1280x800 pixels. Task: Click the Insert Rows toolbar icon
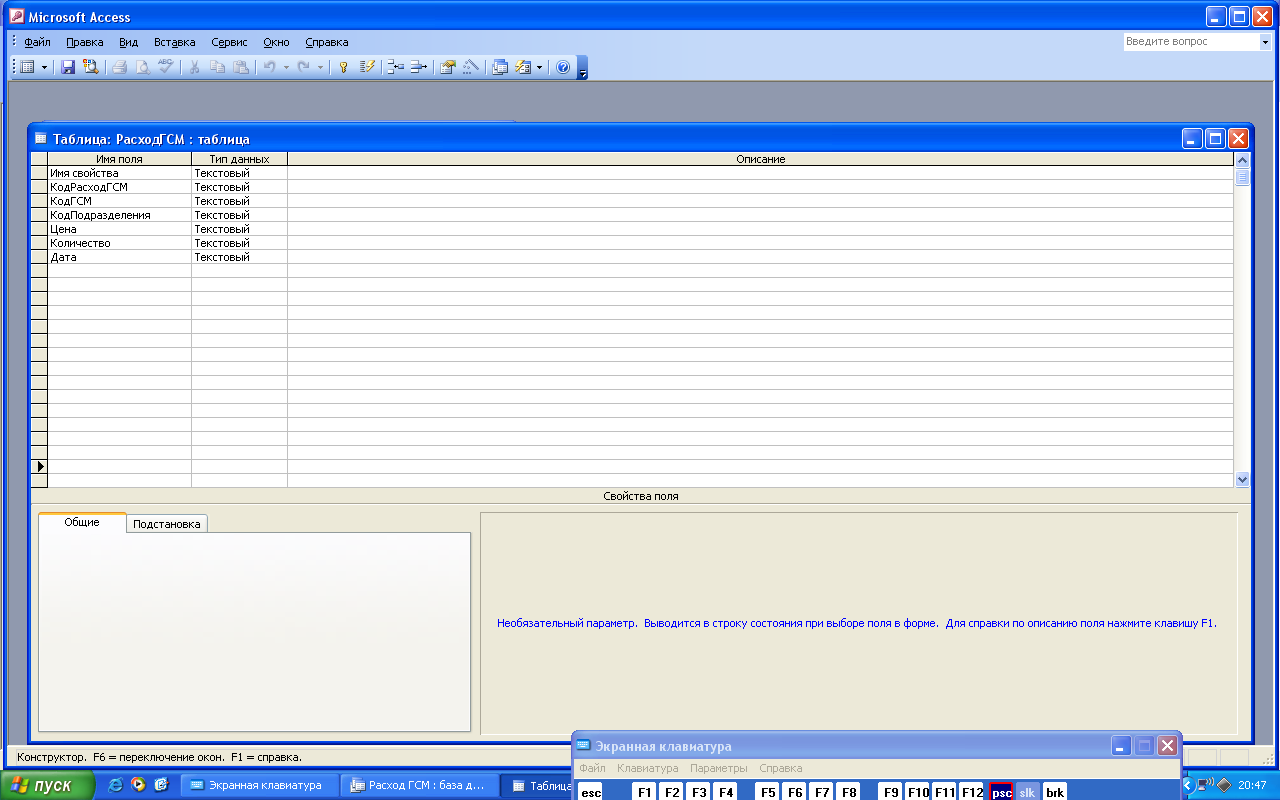click(x=395, y=67)
